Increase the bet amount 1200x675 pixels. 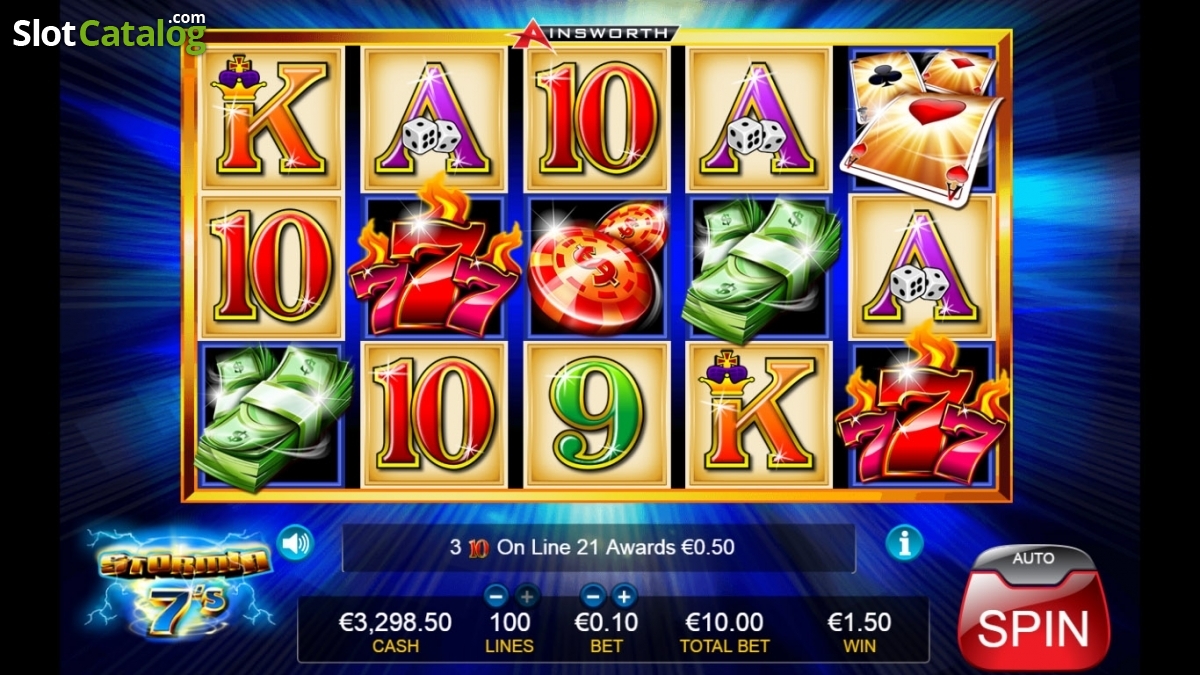(x=624, y=596)
